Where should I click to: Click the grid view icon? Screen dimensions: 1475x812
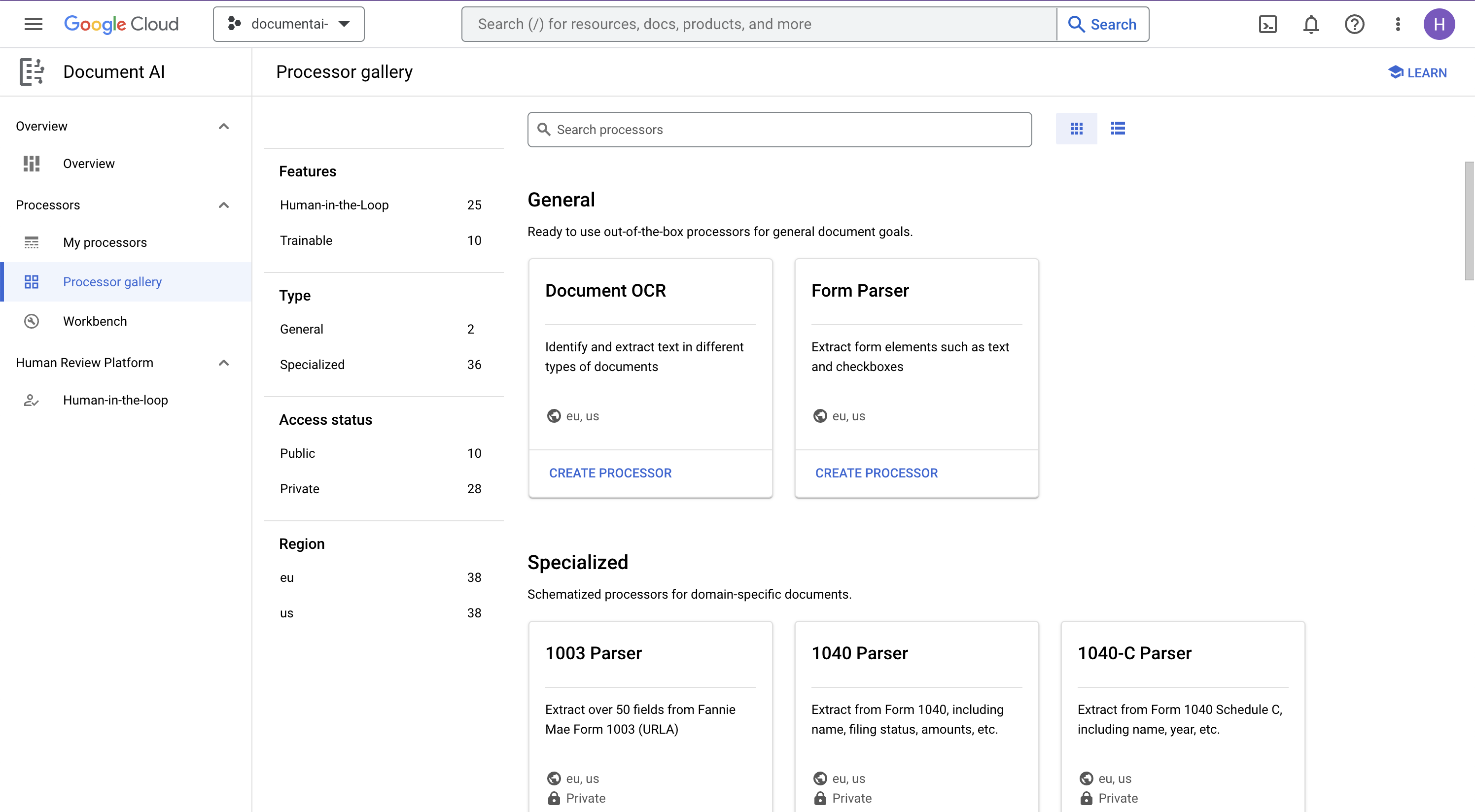pyautogui.click(x=1076, y=128)
